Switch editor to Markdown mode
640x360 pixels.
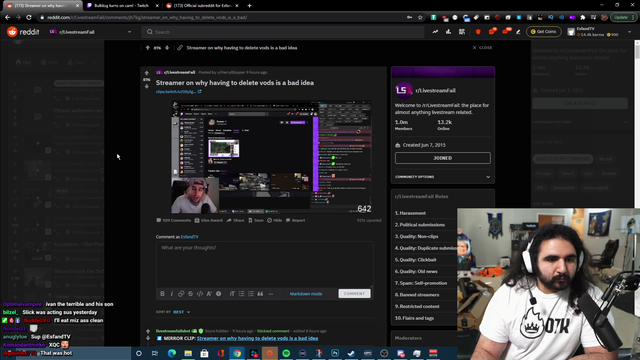pyautogui.click(x=306, y=294)
